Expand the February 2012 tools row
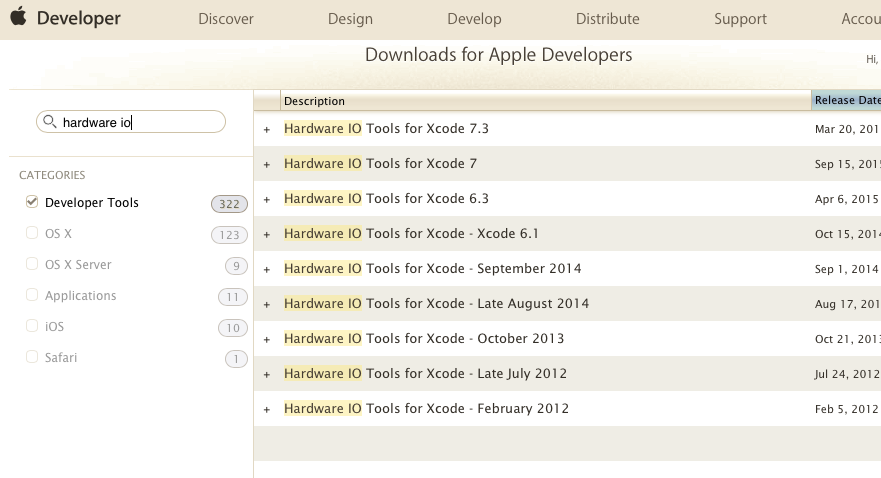 pyautogui.click(x=267, y=409)
